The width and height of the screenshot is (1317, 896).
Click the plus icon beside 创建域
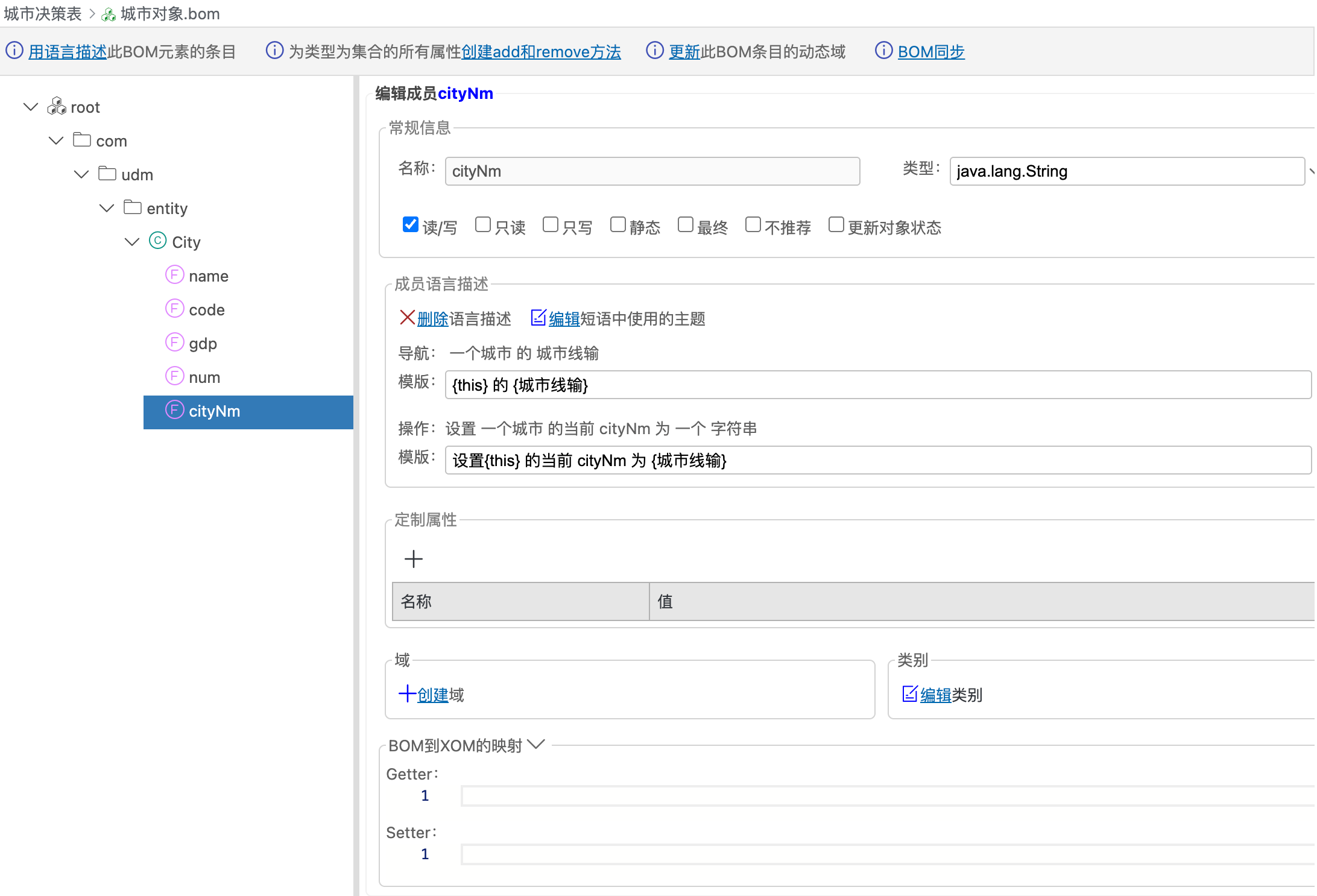[x=407, y=694]
